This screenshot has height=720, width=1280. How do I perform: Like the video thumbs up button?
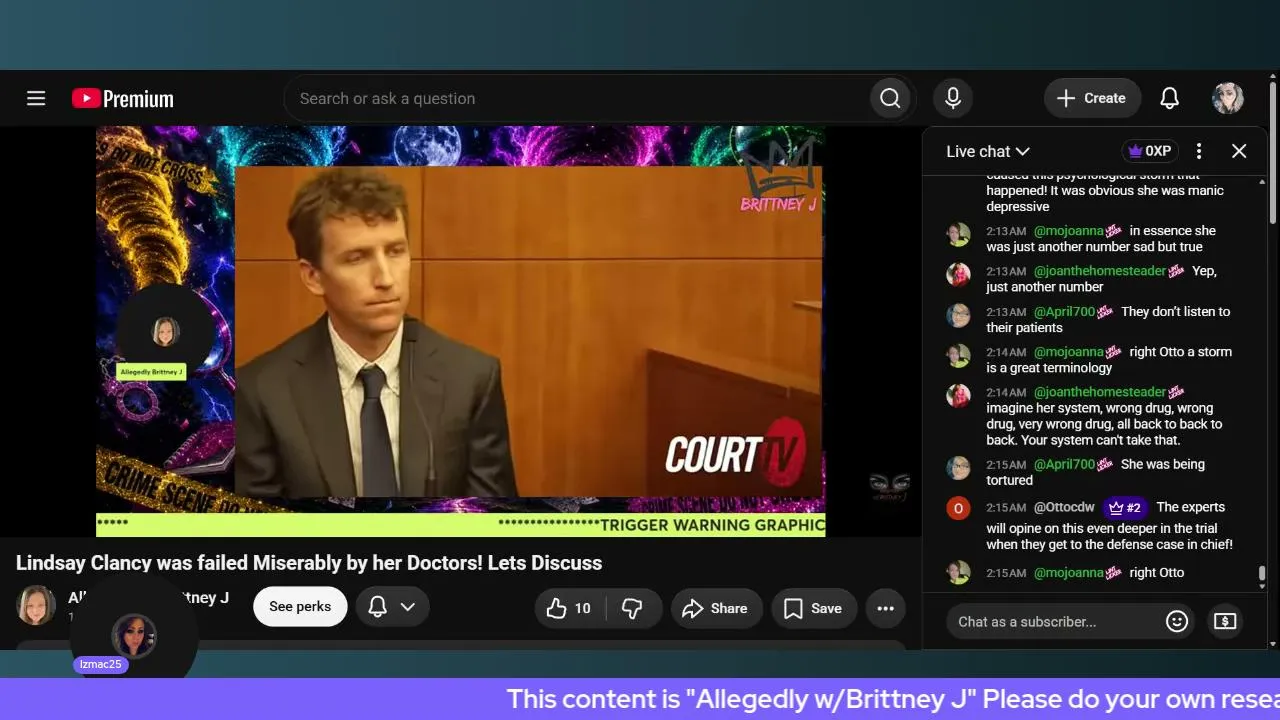(568, 608)
